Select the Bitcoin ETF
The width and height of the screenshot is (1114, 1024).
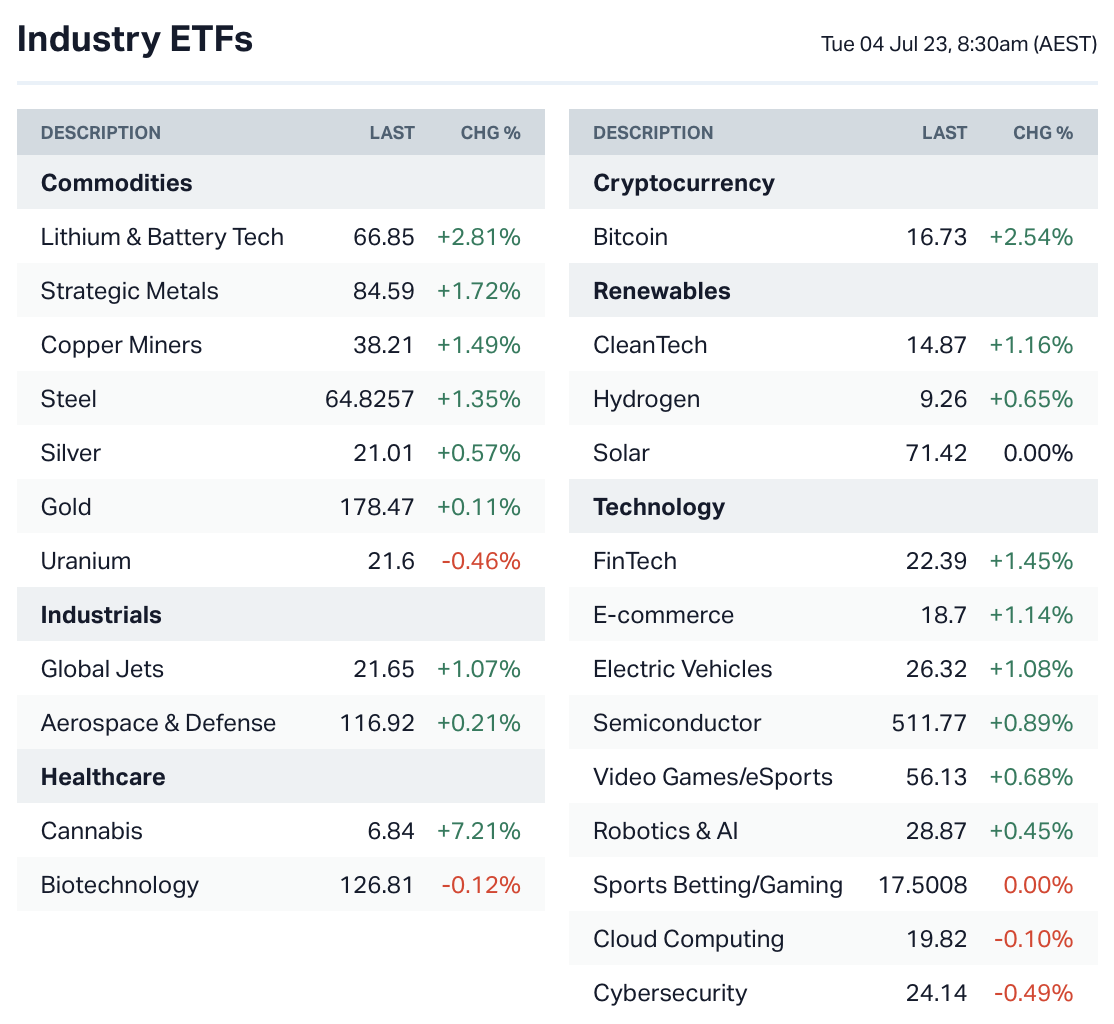coord(630,237)
